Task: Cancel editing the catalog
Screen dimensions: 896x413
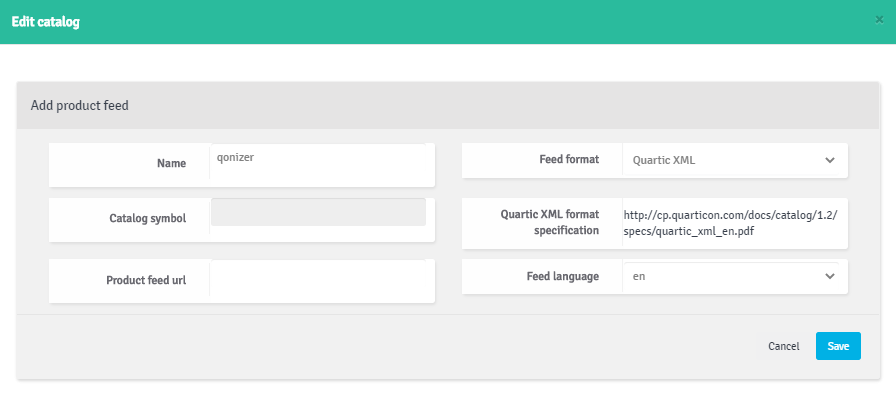Action: coord(783,346)
